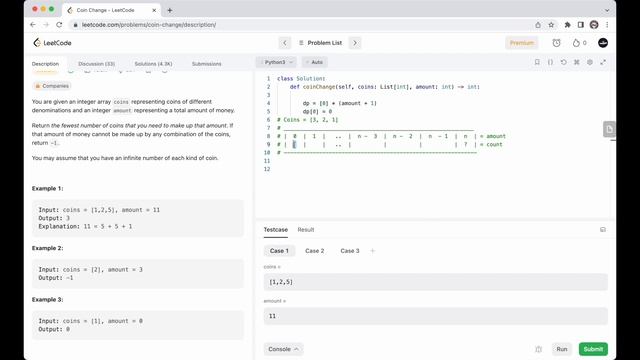Switch to the Testcase tab
Screen dimensions: 640x360
point(276,230)
